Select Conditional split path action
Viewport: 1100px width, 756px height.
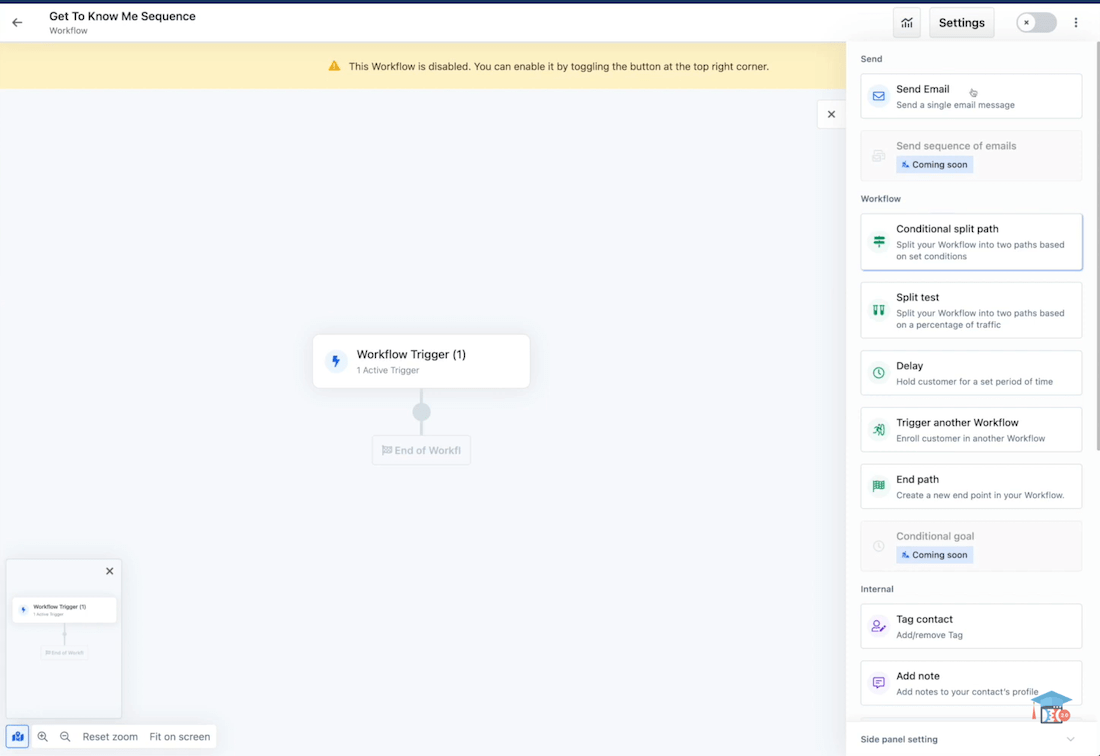(971, 242)
